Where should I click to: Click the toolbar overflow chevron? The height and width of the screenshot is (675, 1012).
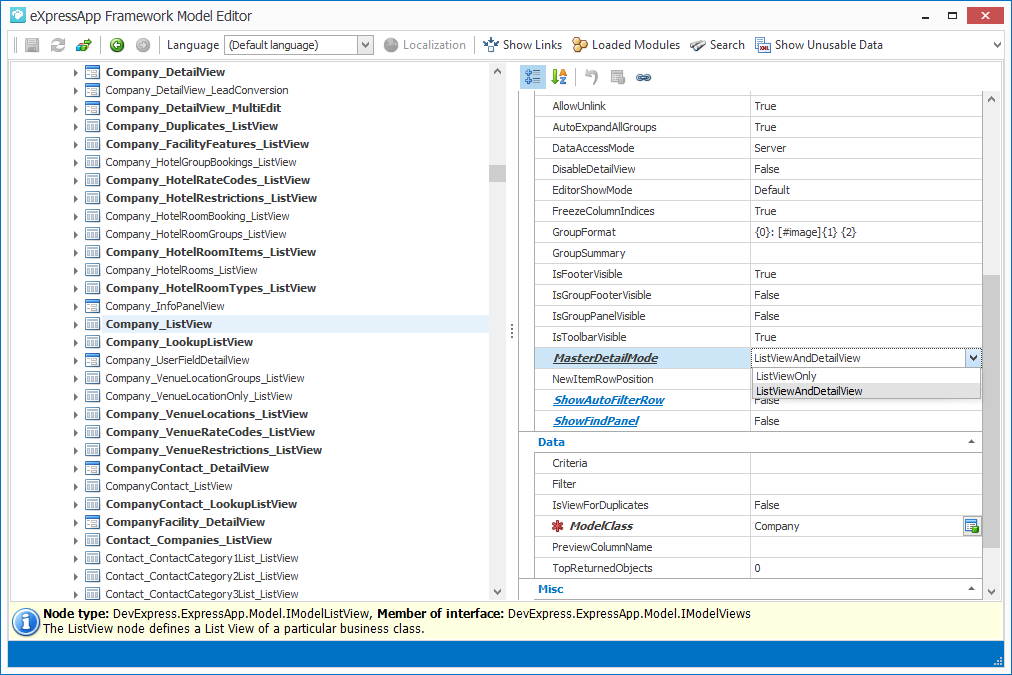click(997, 45)
